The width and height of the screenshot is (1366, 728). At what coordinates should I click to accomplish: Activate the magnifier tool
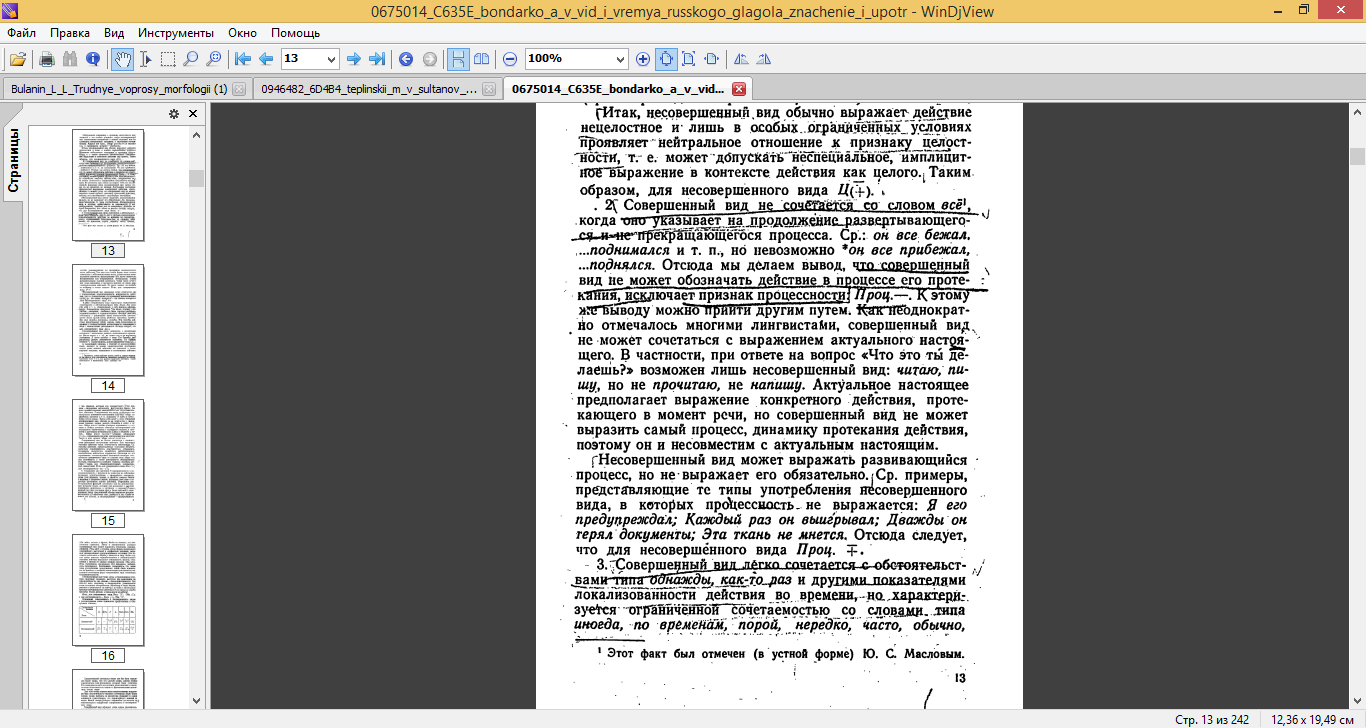[191, 59]
